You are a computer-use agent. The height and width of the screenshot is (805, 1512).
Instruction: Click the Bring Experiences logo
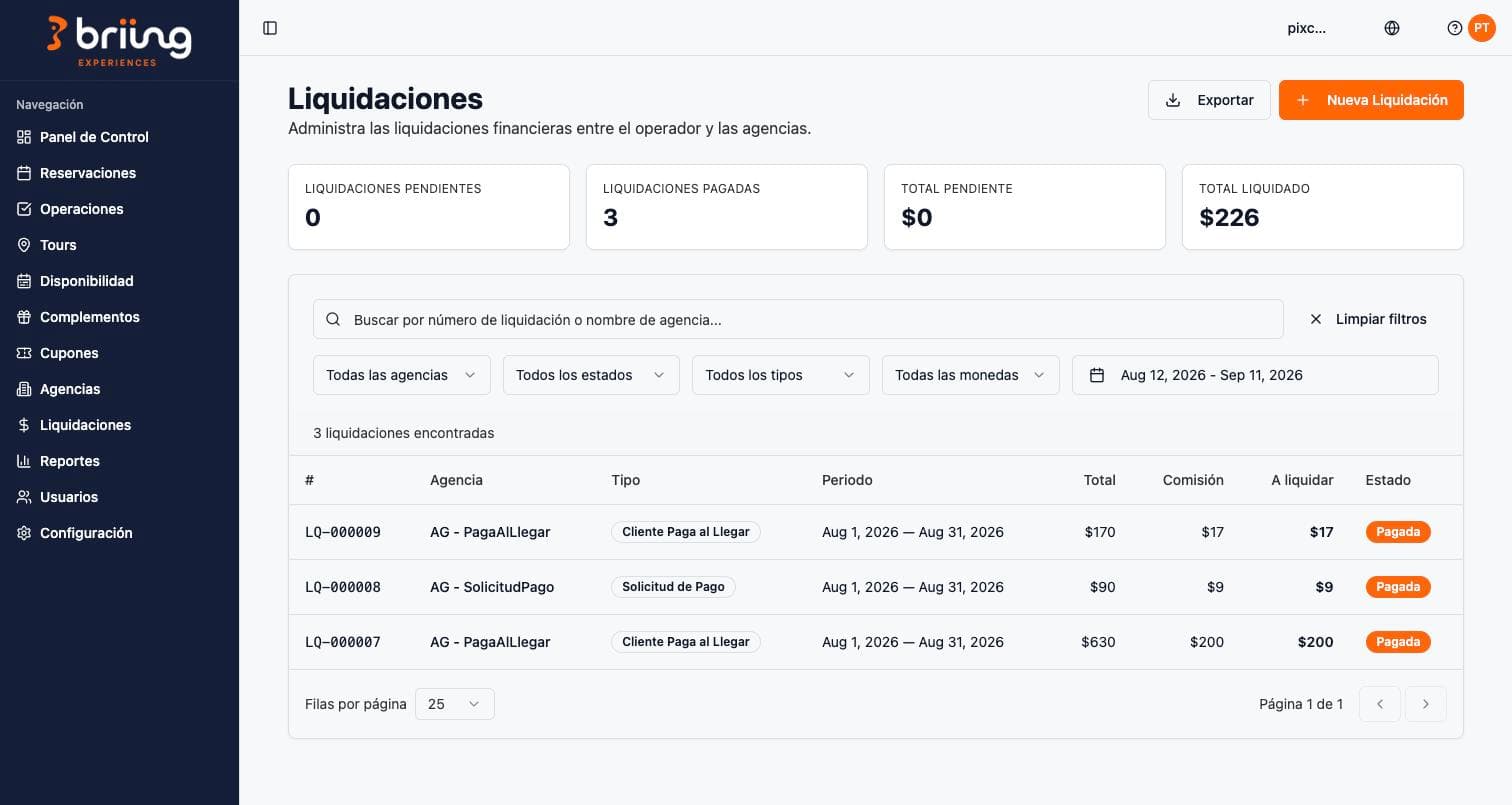(119, 40)
